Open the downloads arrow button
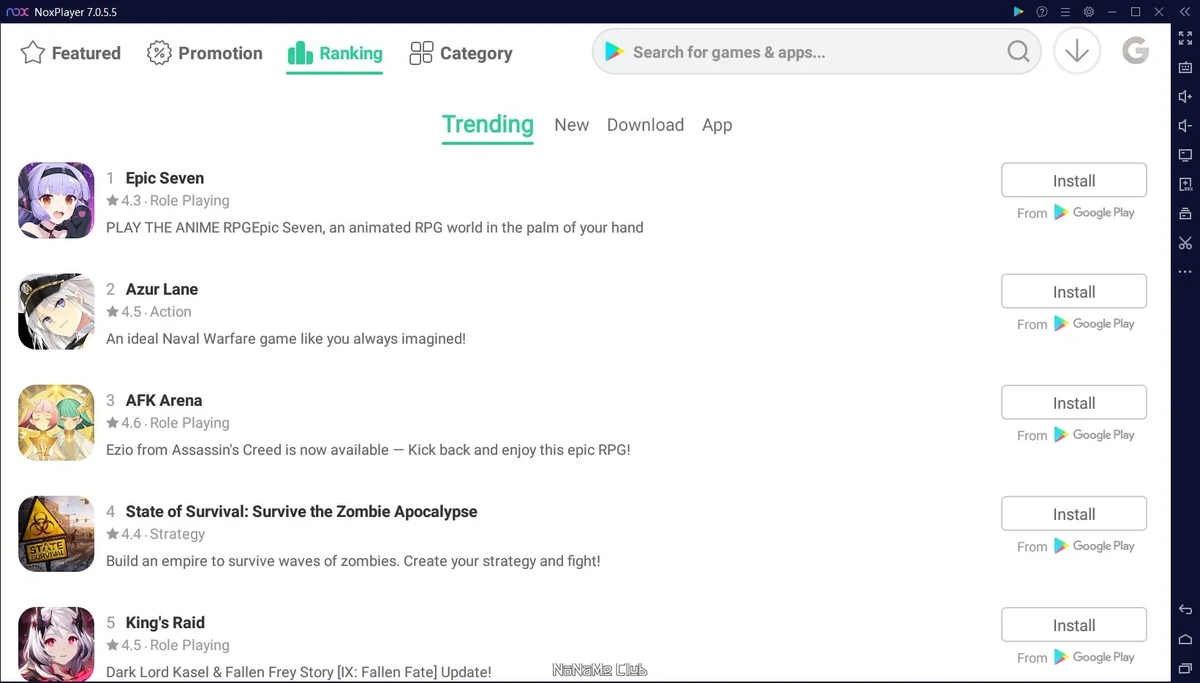1200x683 pixels. [x=1077, y=51]
